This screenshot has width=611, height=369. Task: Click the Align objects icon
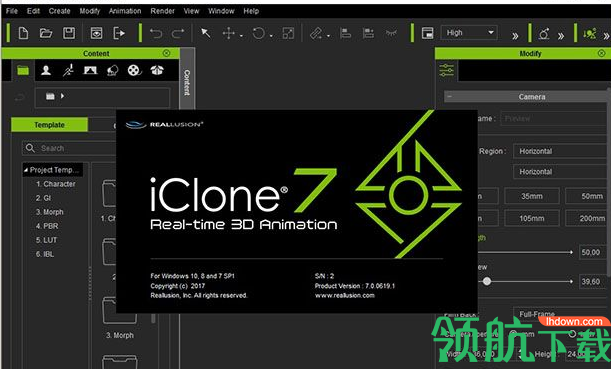pyautogui.click(x=345, y=33)
